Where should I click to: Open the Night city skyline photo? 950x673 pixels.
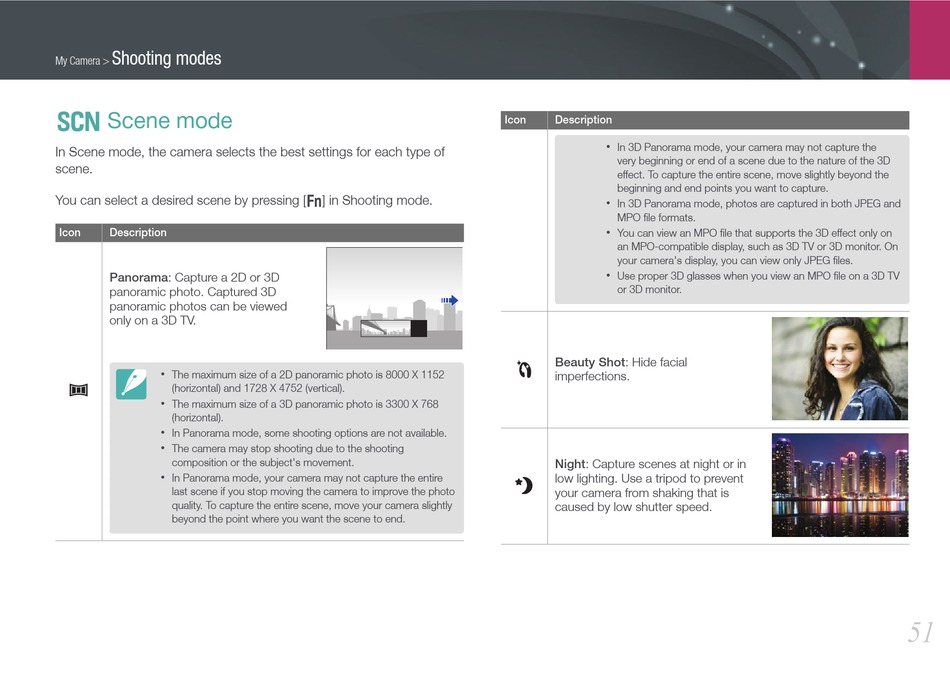[839, 485]
